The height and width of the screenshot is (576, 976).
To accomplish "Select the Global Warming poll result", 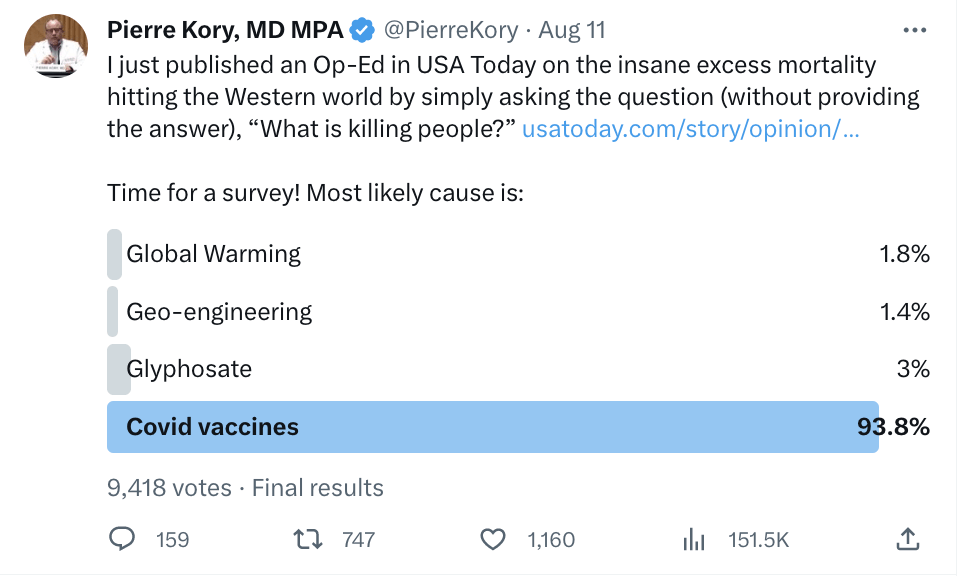I will click(x=214, y=254).
